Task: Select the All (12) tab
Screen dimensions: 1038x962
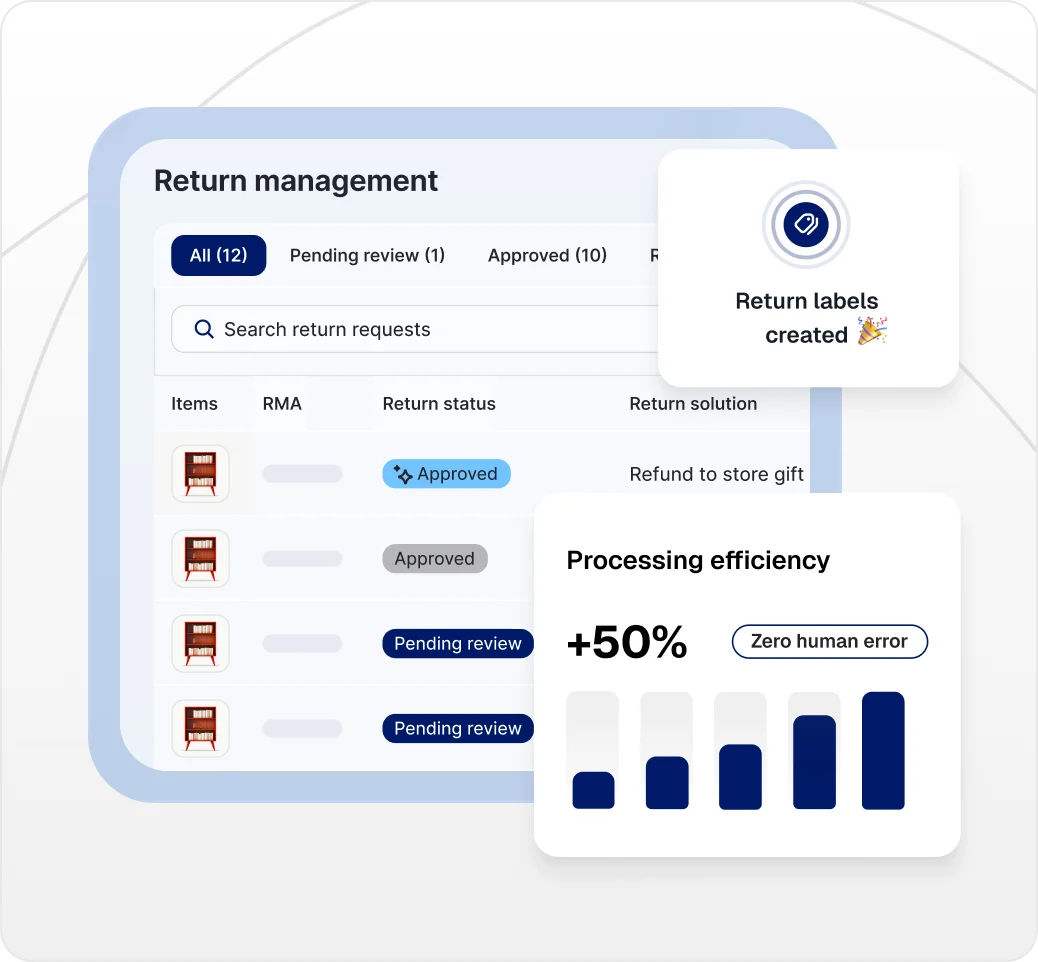Action: pos(218,255)
